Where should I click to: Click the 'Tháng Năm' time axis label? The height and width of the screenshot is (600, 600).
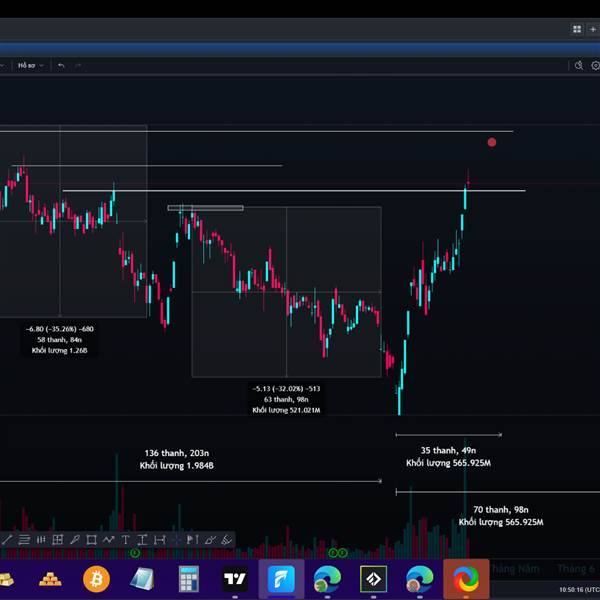coord(514,569)
